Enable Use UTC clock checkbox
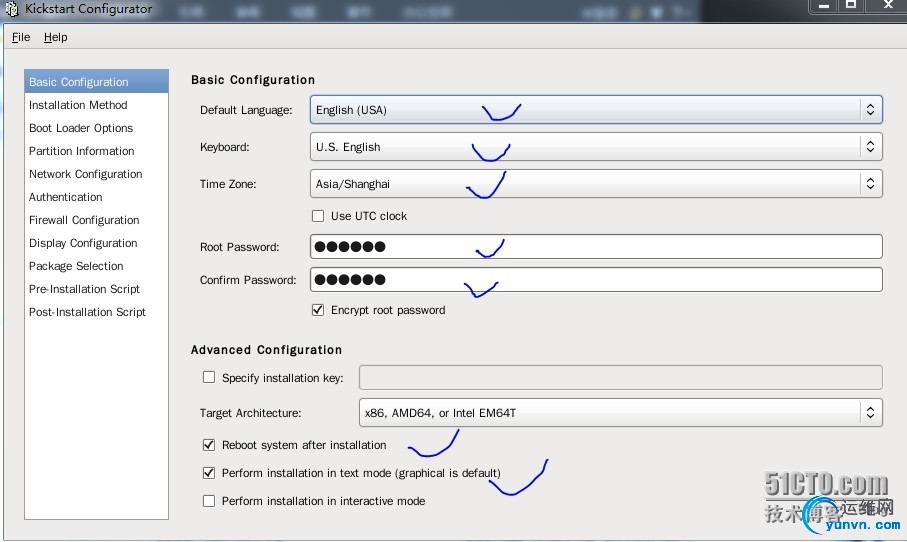907x542 pixels. [318, 216]
